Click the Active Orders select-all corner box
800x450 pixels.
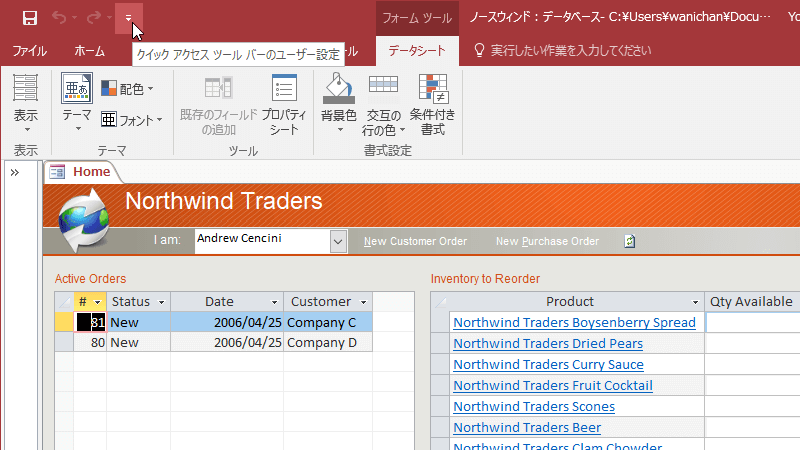[x=64, y=302]
